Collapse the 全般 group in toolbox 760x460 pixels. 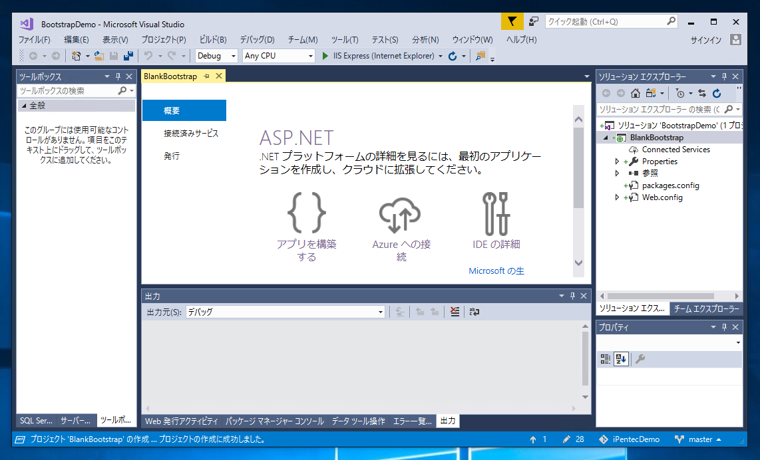(23, 106)
